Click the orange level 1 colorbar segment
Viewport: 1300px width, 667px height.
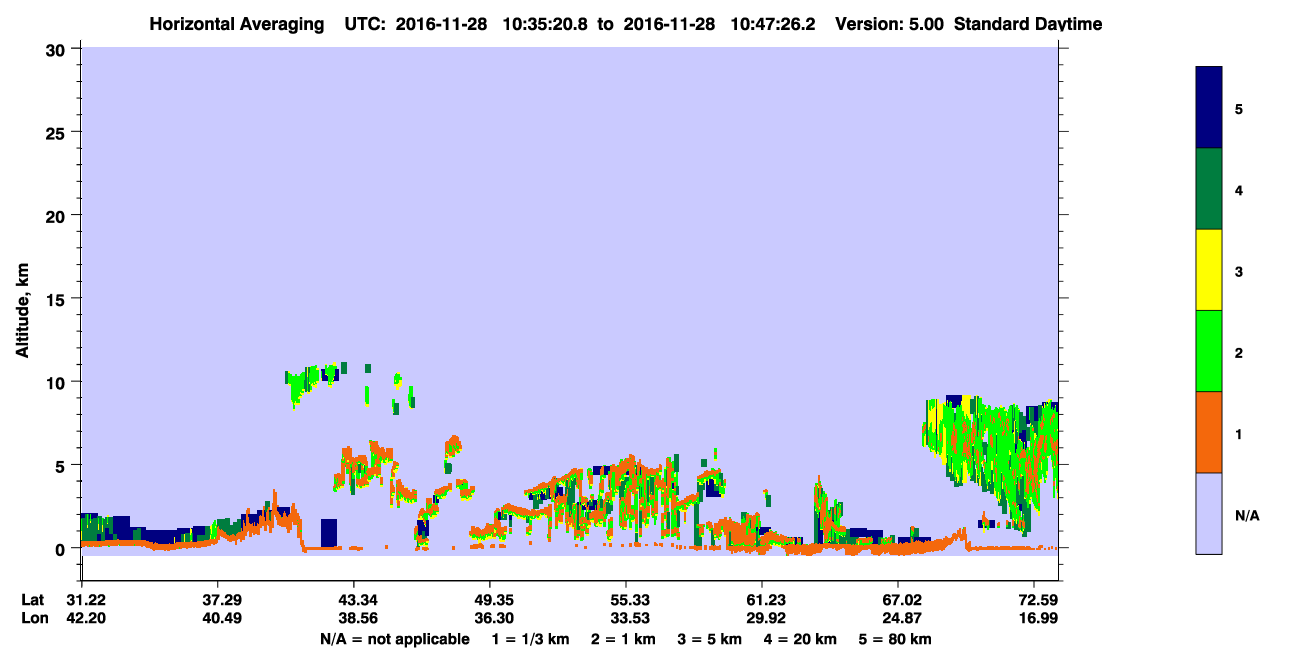tap(1209, 432)
